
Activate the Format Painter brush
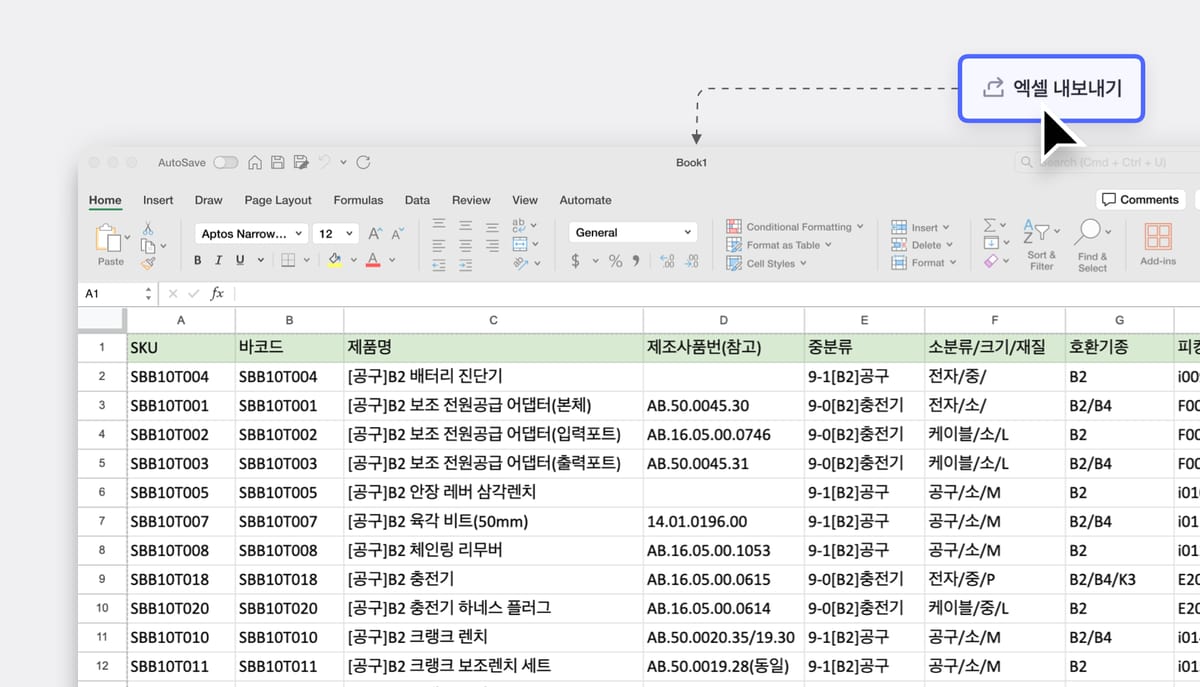(x=148, y=264)
